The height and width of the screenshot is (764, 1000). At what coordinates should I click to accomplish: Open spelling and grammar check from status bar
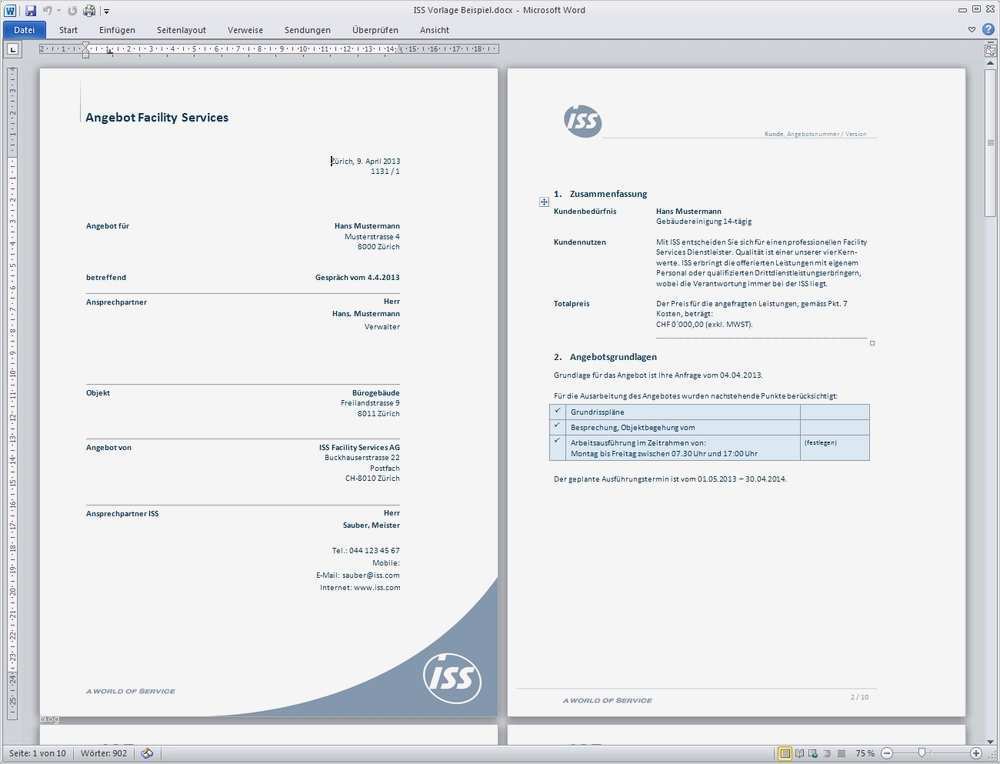coord(147,753)
